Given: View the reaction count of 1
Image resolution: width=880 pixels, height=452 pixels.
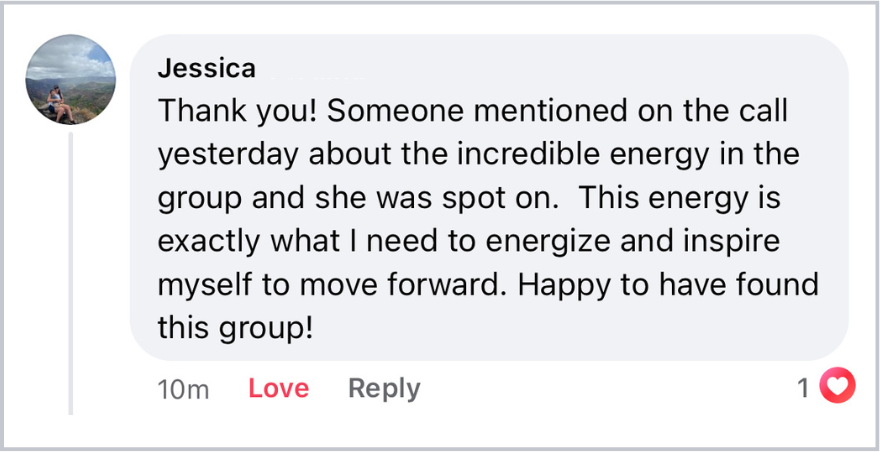Looking at the screenshot, I should (x=803, y=388).
